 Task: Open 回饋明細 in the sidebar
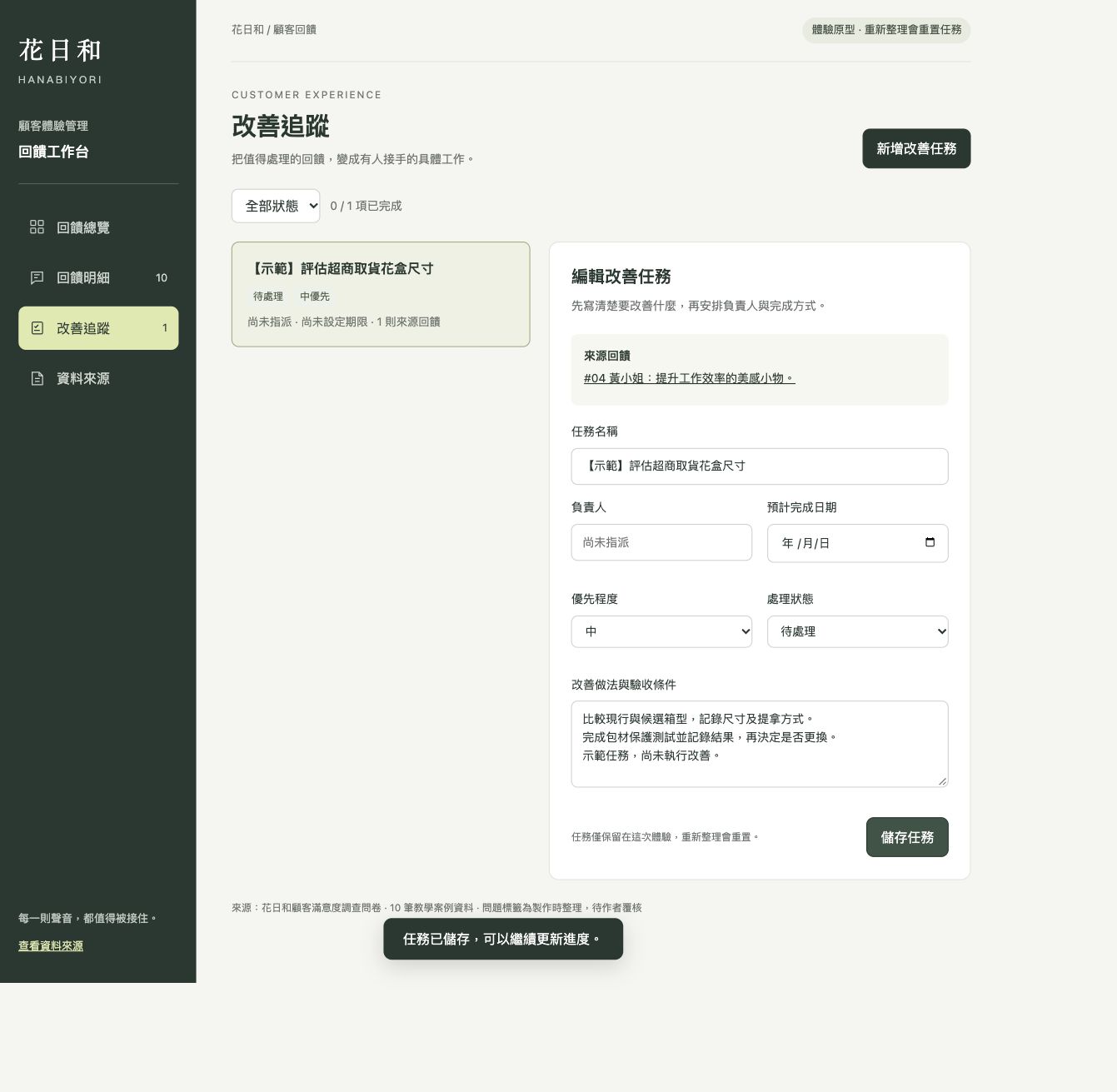[98, 277]
